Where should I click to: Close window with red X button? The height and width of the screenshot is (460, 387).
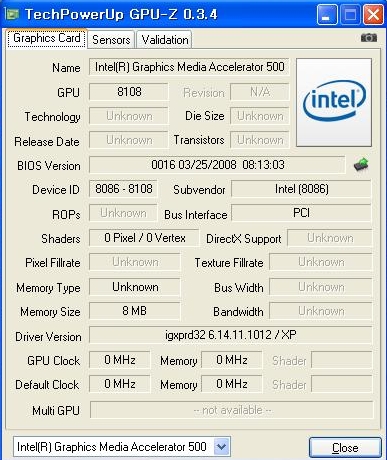click(373, 14)
